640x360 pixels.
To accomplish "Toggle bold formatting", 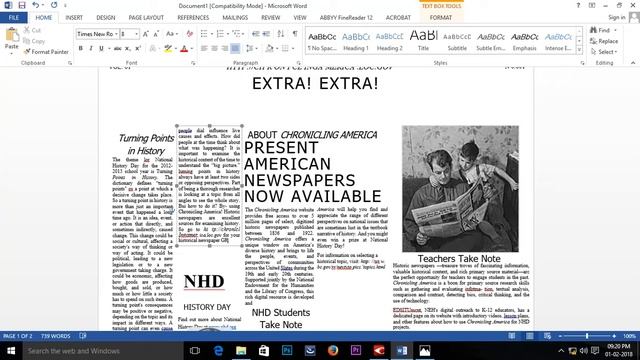I will 81,49.
